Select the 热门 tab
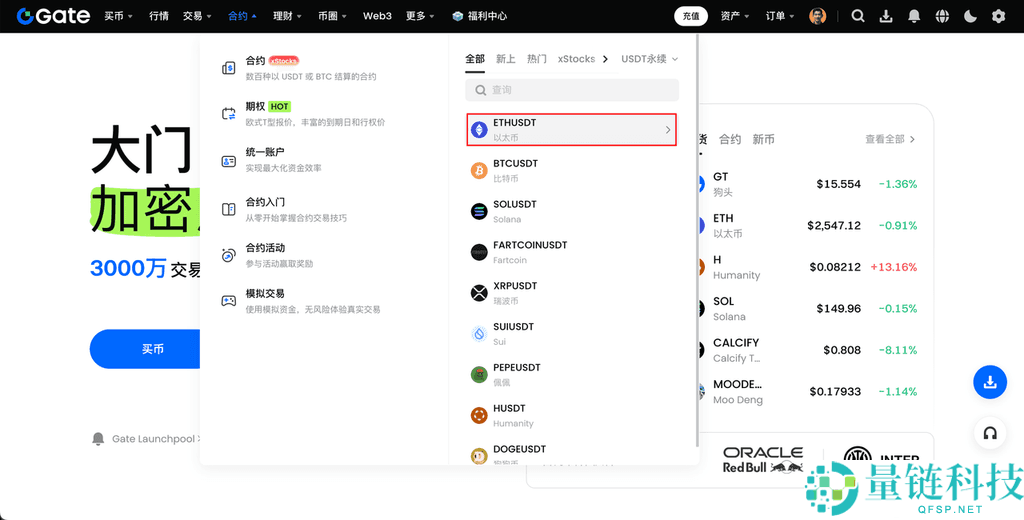Viewport: 1024px width, 520px height. [537, 59]
